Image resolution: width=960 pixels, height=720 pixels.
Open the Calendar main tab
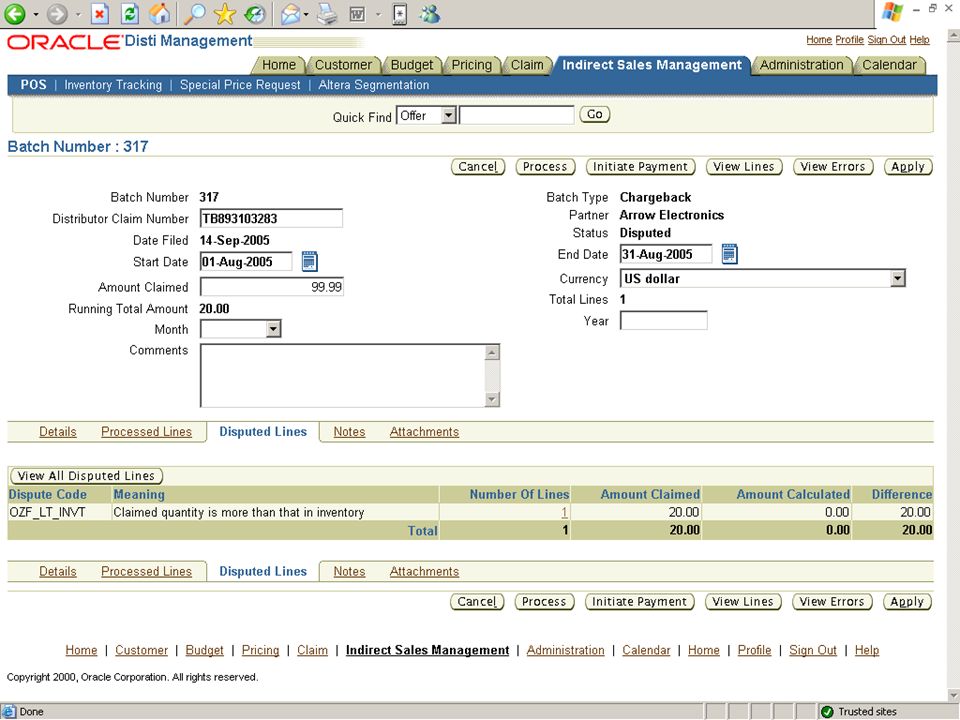tap(889, 65)
